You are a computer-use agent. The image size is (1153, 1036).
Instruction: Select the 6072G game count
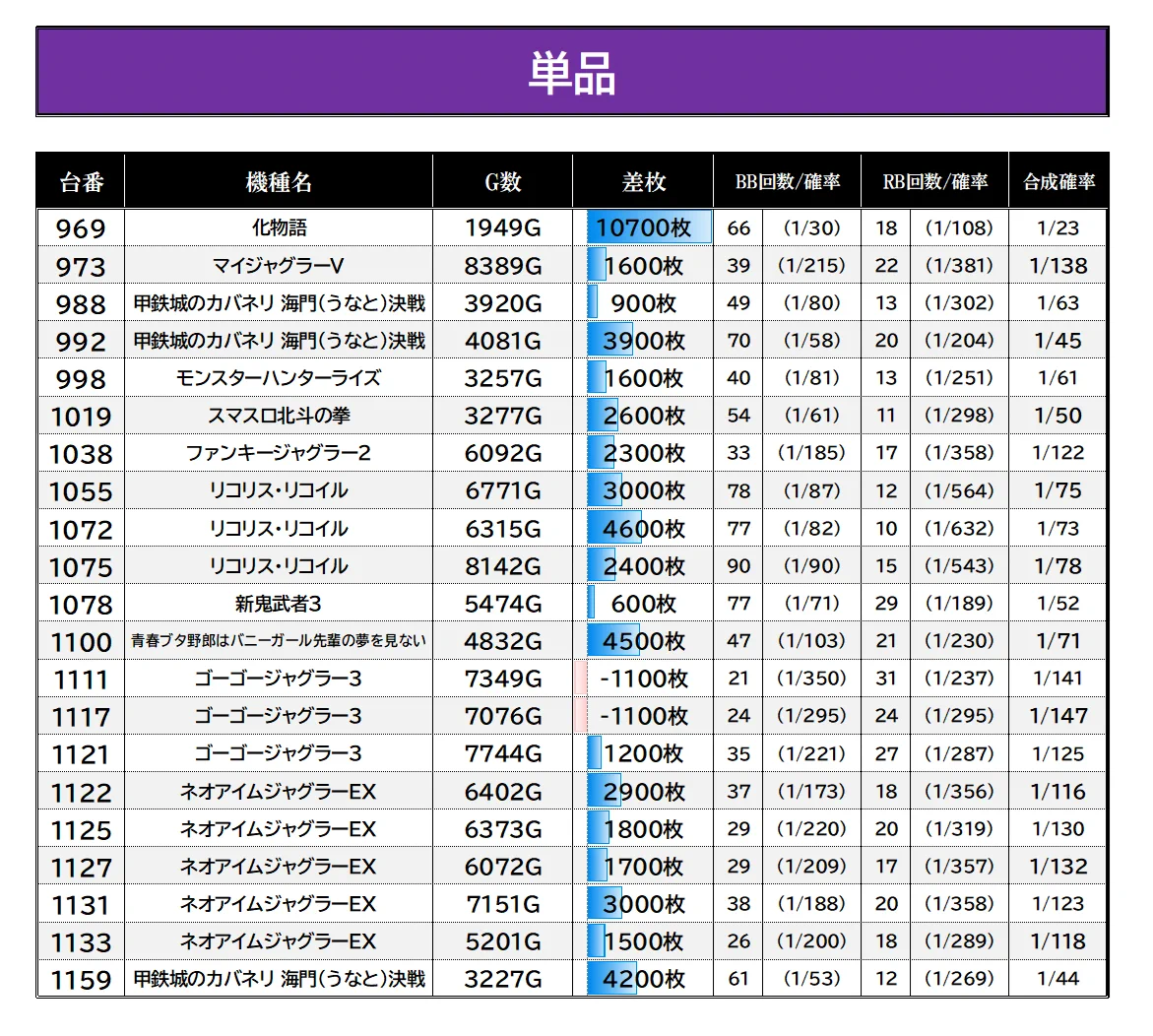click(503, 867)
